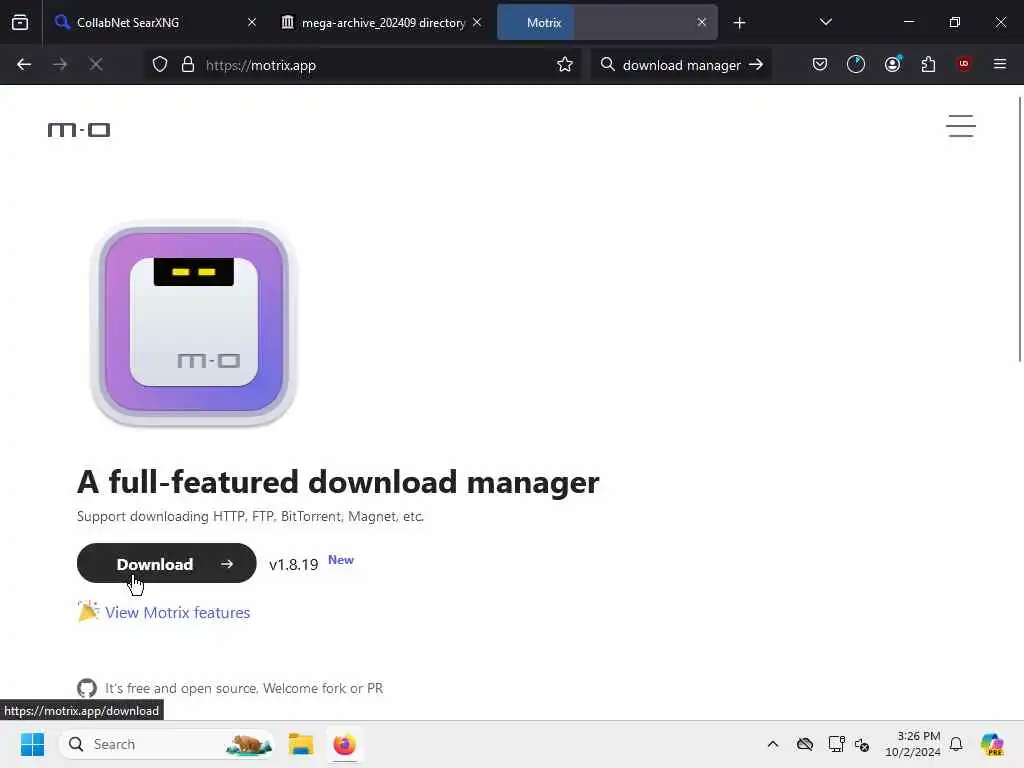Image resolution: width=1024 pixels, height=768 pixels.
Task: Click the site security padlock icon
Action: point(188,64)
